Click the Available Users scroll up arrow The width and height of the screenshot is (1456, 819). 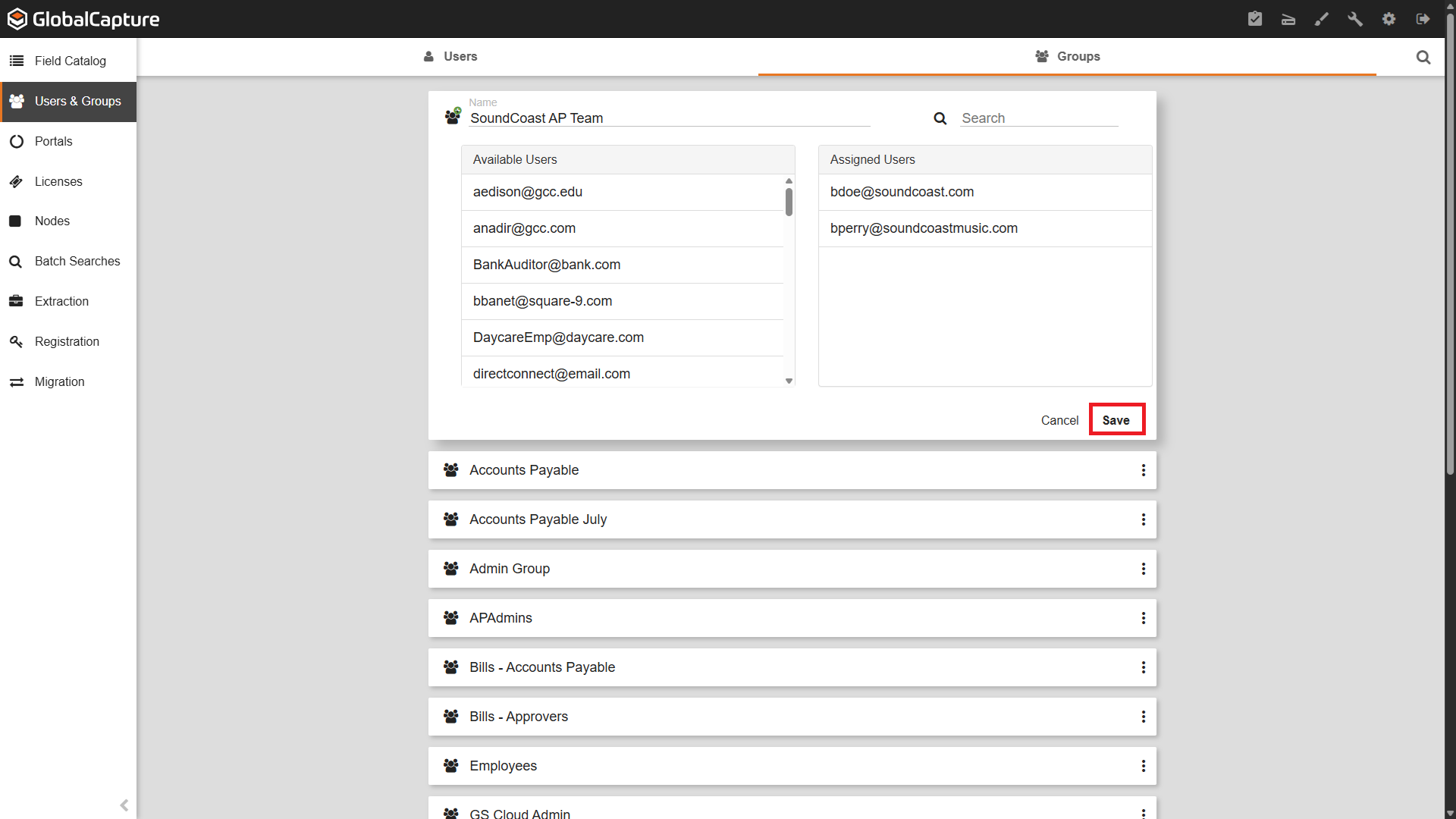(x=789, y=180)
